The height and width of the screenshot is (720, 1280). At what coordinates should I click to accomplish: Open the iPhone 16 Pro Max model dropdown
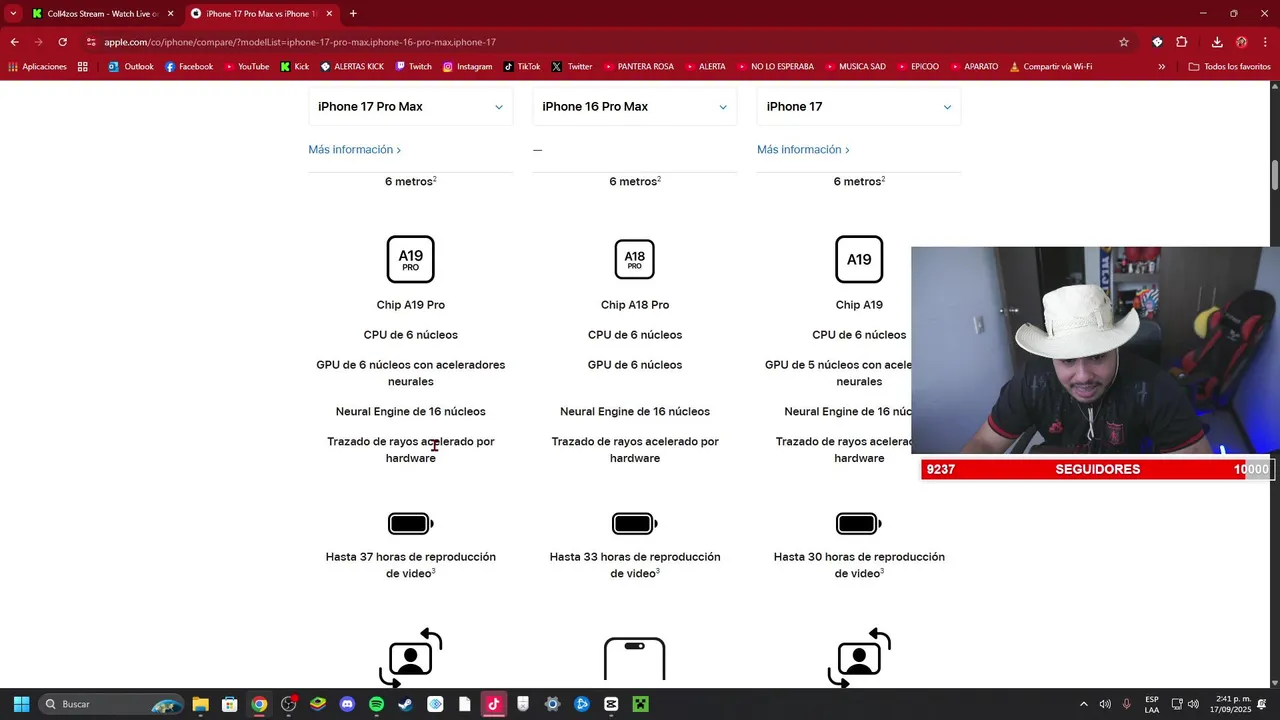634,107
